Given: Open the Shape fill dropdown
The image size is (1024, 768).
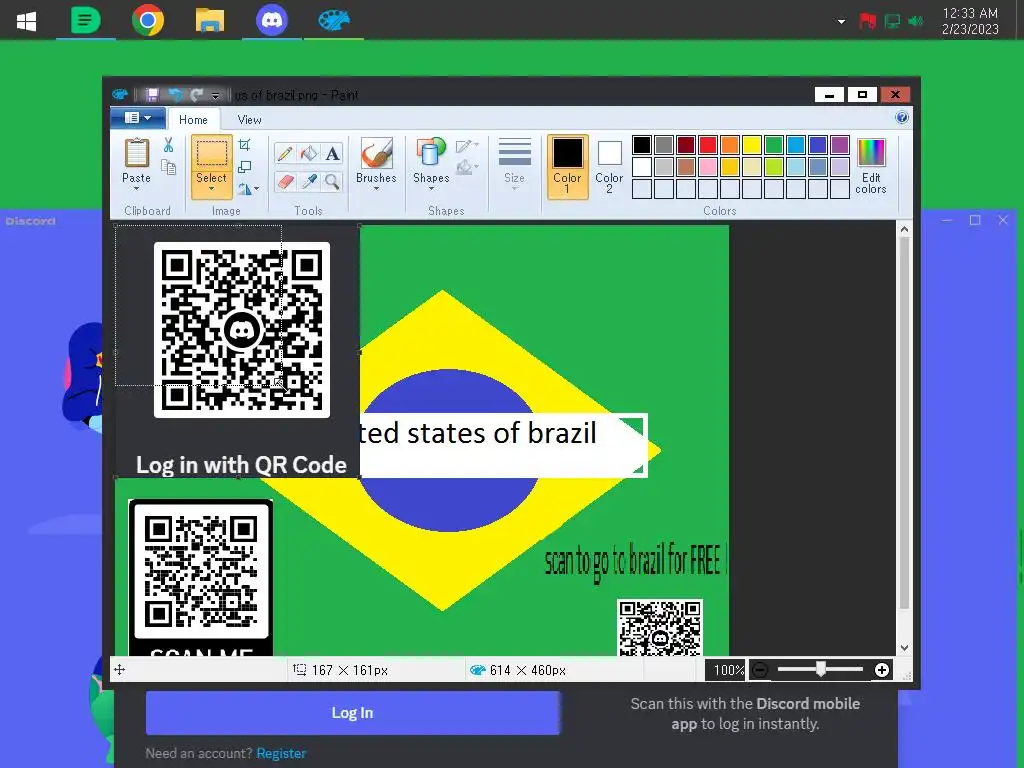Looking at the screenshot, I should 467,168.
